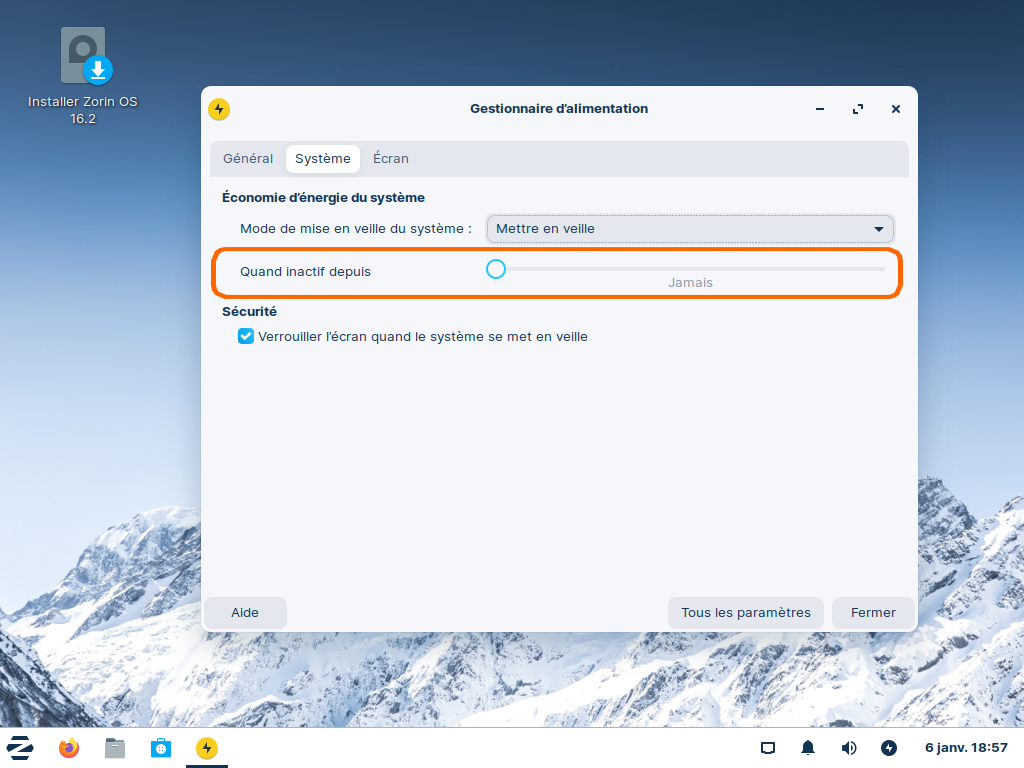Open the Zorin start menu
Image resolution: width=1024 pixels, height=768 pixels.
(x=20, y=748)
